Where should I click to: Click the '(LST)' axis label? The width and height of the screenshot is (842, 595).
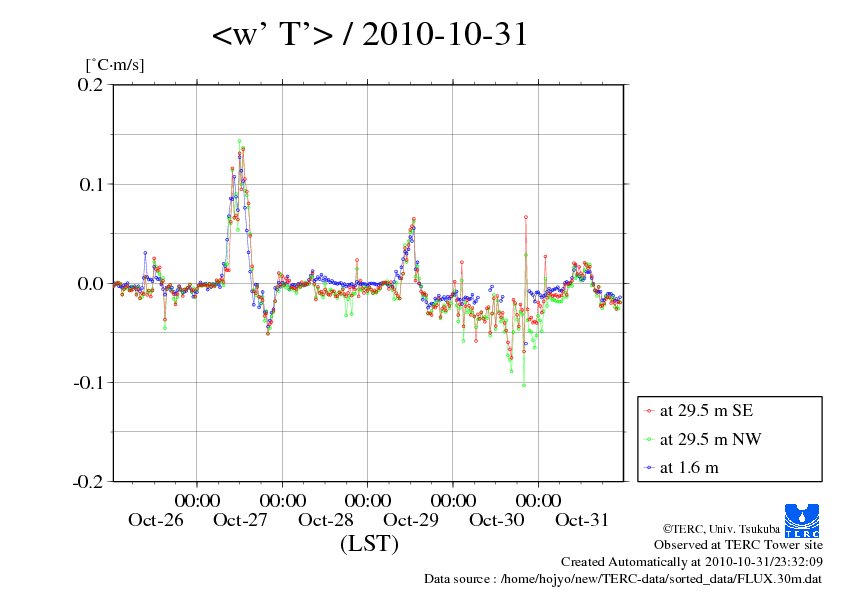[369, 543]
